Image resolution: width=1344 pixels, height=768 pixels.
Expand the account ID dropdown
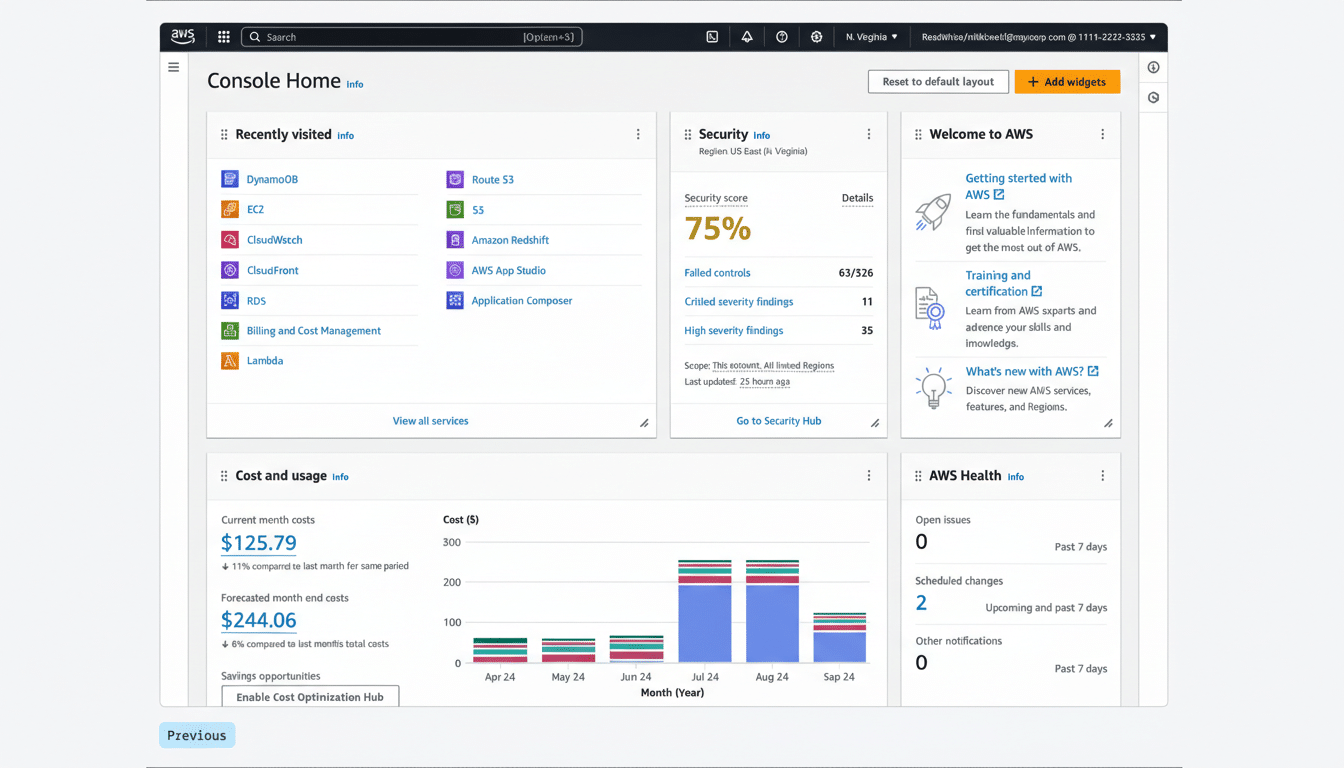1034,36
